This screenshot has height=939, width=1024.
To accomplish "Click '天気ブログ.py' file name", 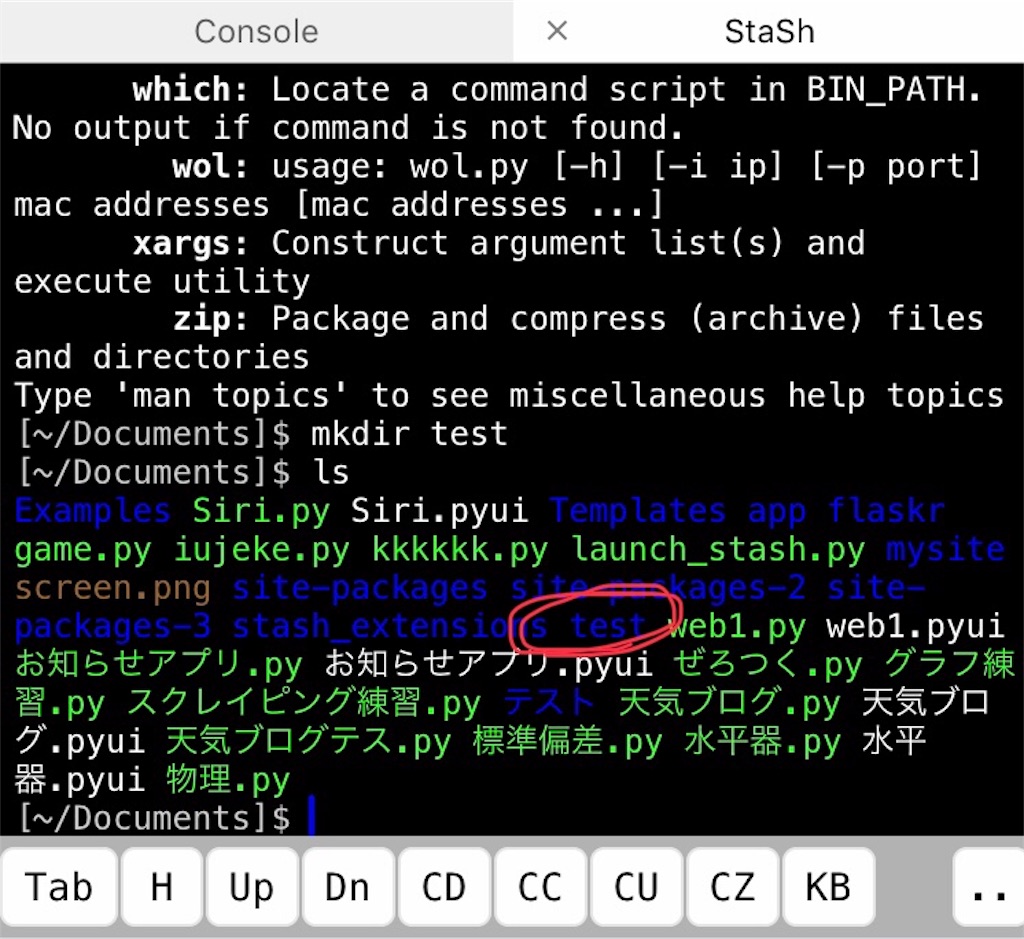I will pyautogui.click(x=729, y=703).
